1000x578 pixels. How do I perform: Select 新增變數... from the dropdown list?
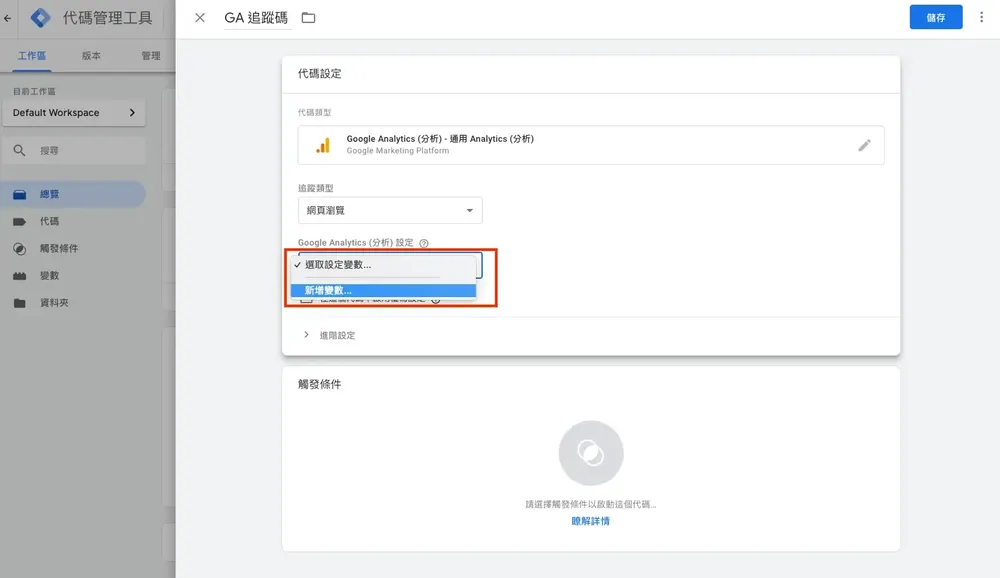pyautogui.click(x=383, y=290)
